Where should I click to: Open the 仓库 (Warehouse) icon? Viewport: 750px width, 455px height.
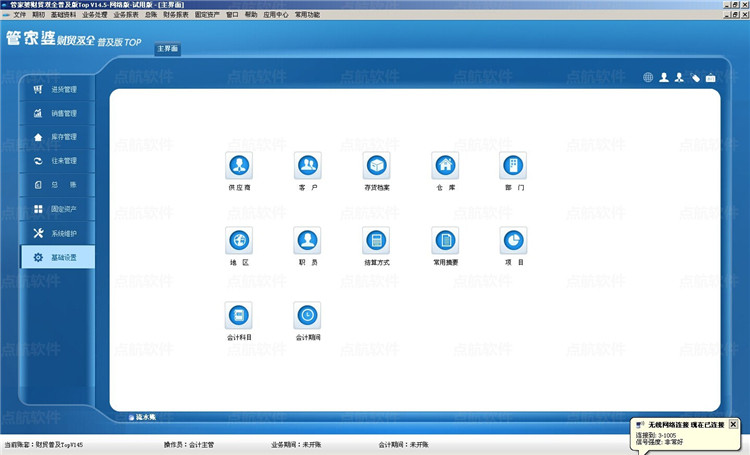pos(445,165)
